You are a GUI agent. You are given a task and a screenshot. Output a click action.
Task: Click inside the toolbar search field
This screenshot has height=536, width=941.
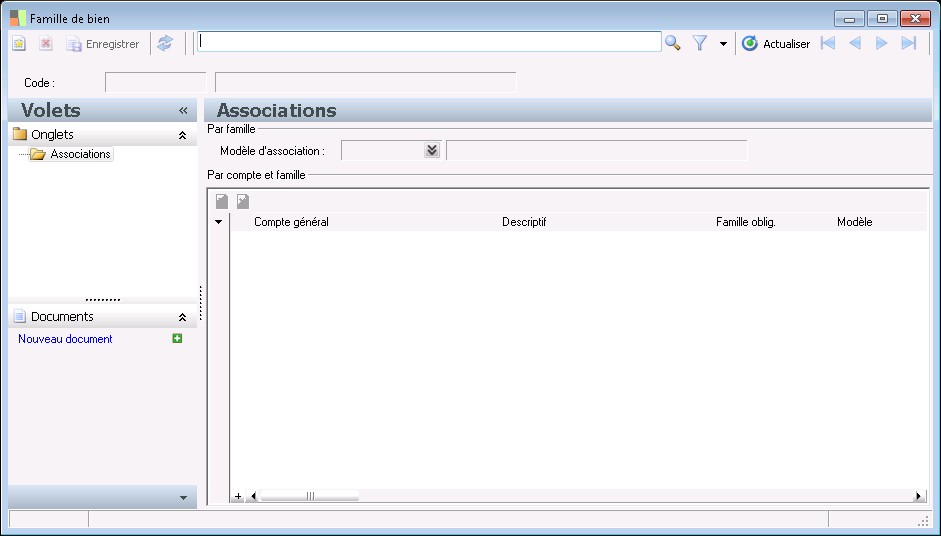coord(429,41)
